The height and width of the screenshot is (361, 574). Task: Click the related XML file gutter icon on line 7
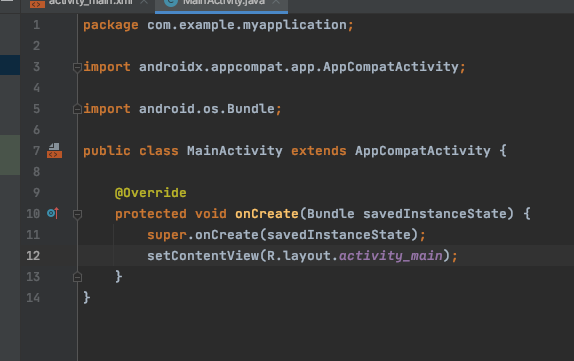coord(55,150)
